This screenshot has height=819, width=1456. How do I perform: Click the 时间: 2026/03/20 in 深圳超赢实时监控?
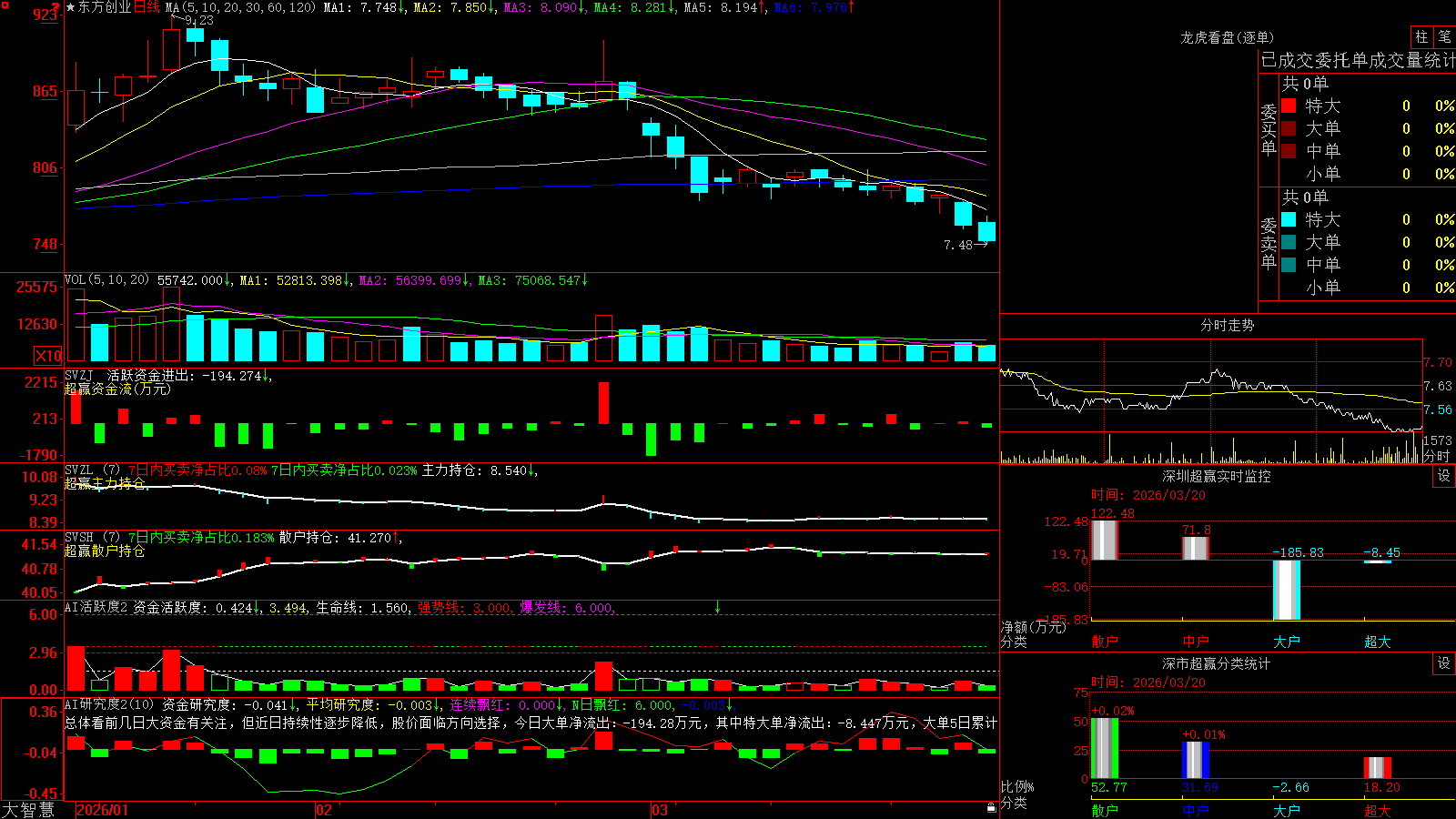tap(1148, 495)
